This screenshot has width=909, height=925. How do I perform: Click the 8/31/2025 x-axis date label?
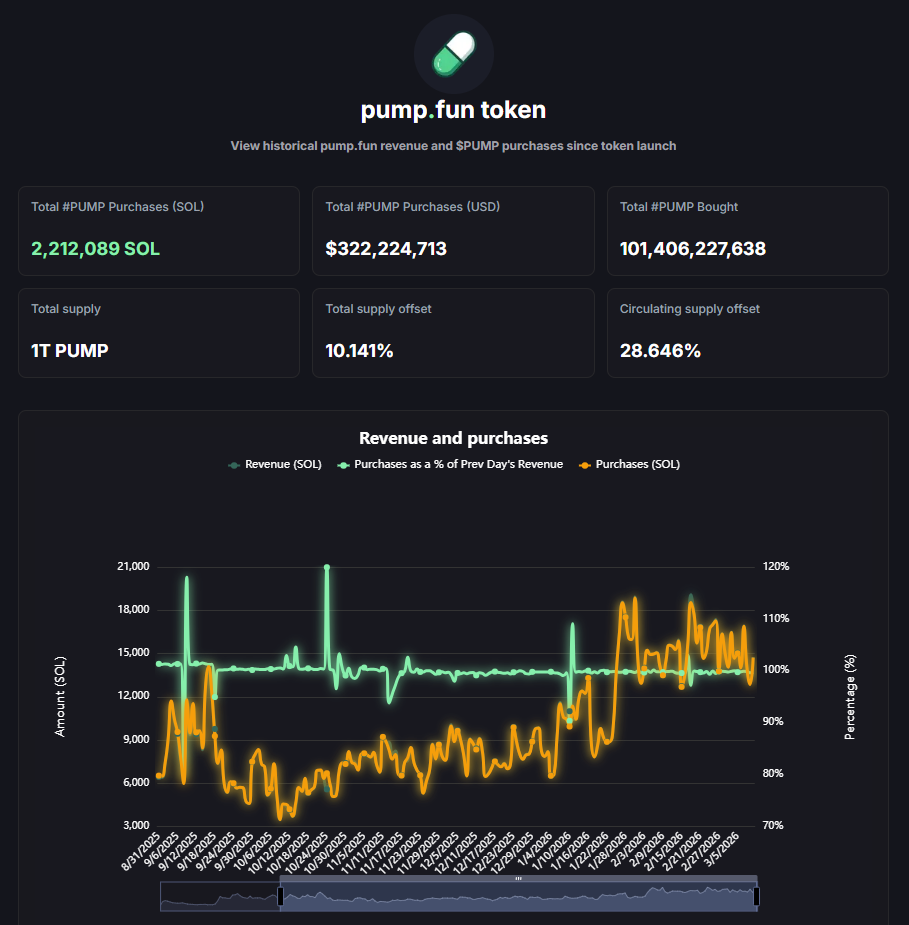[x=142, y=852]
